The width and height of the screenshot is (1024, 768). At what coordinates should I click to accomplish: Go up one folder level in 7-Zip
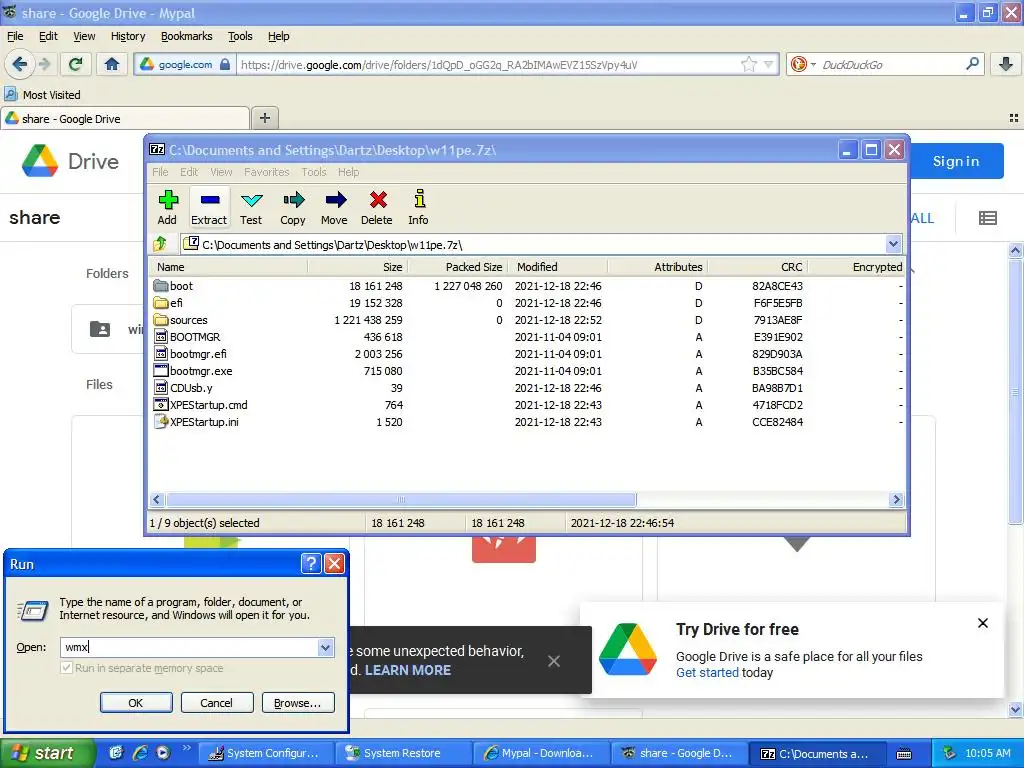[x=160, y=244]
